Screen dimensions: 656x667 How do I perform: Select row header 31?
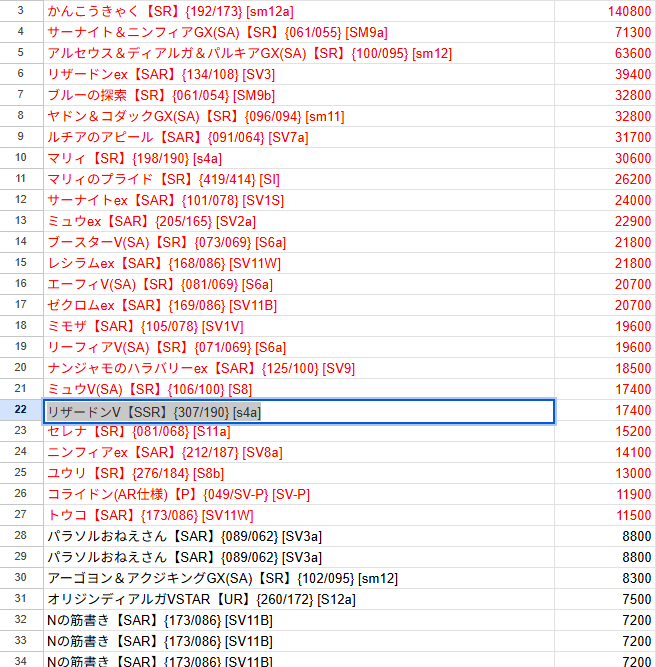[x=21, y=599]
